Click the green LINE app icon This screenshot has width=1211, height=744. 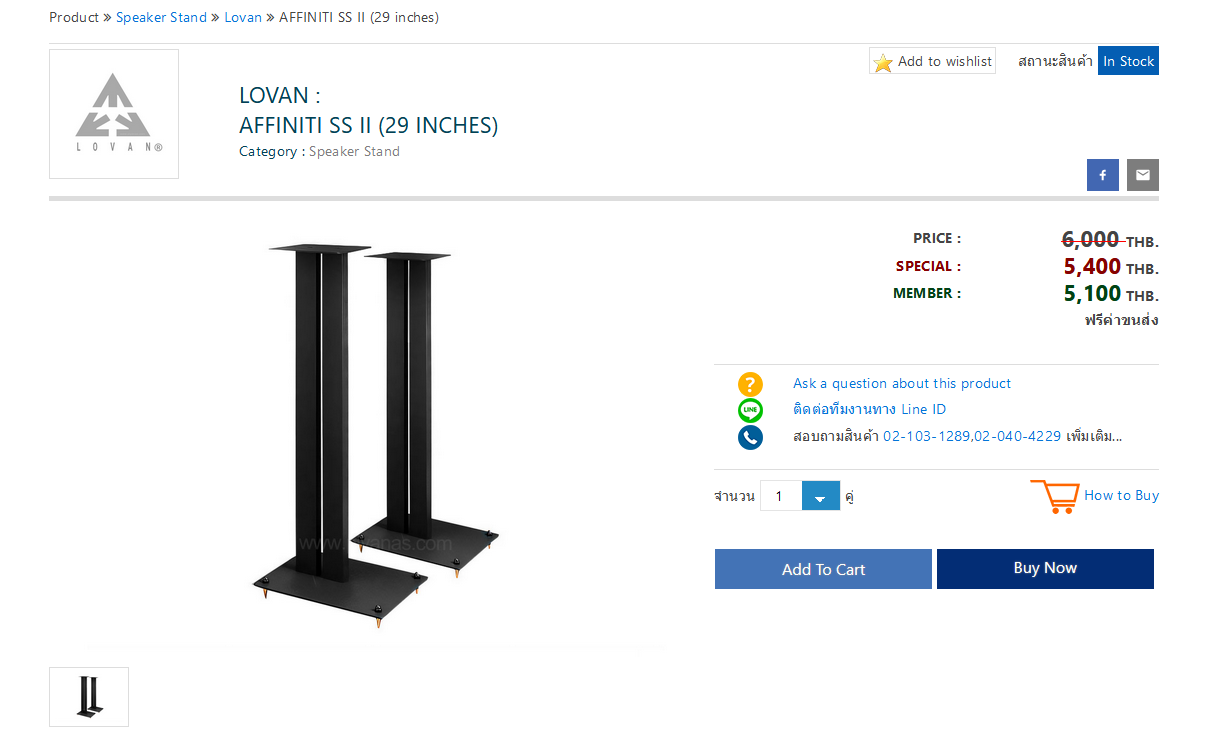(750, 410)
